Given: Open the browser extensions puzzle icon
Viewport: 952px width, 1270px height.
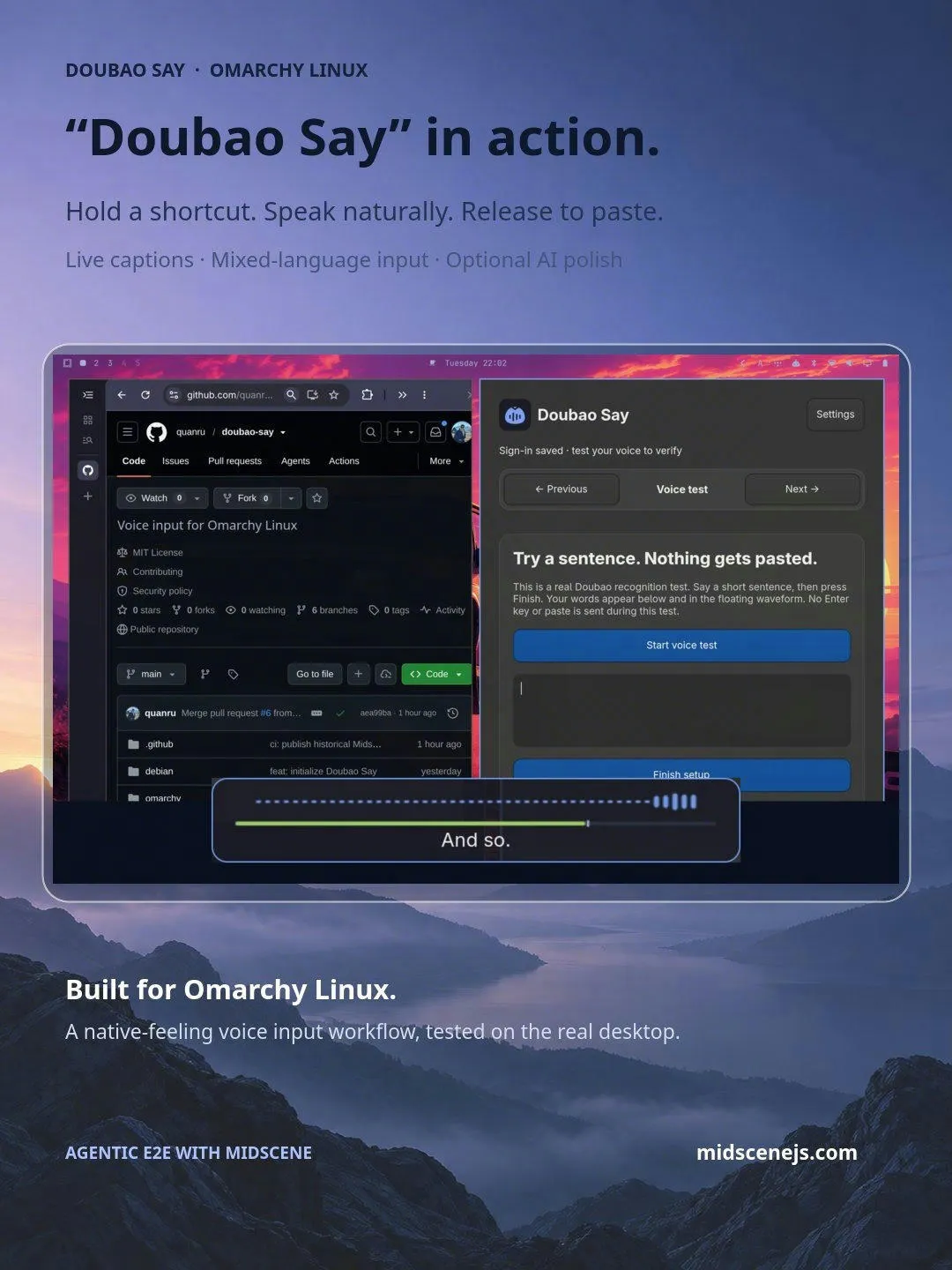Looking at the screenshot, I should tap(368, 395).
